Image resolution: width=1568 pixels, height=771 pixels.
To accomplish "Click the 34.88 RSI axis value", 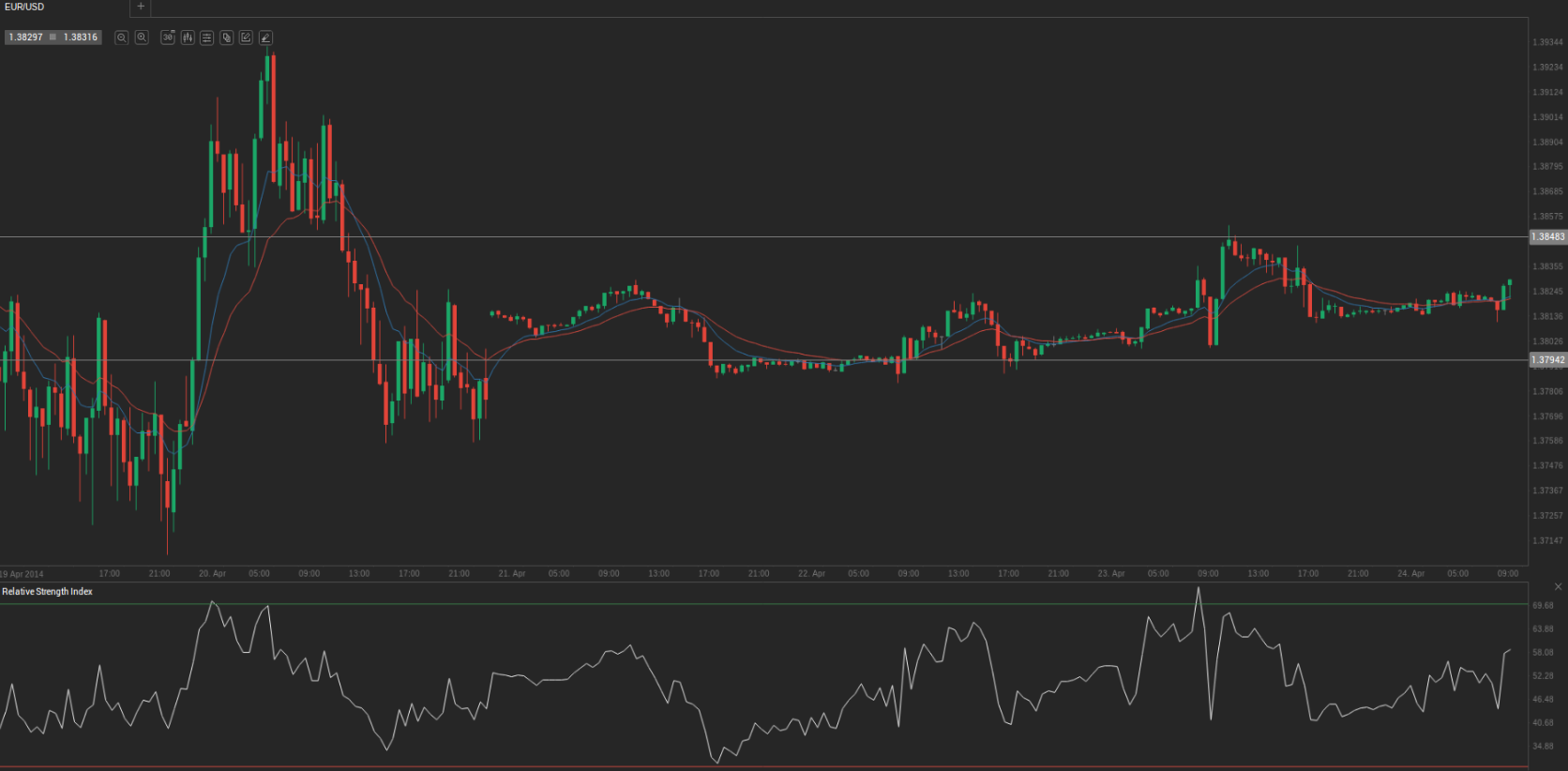I will (1543, 747).
